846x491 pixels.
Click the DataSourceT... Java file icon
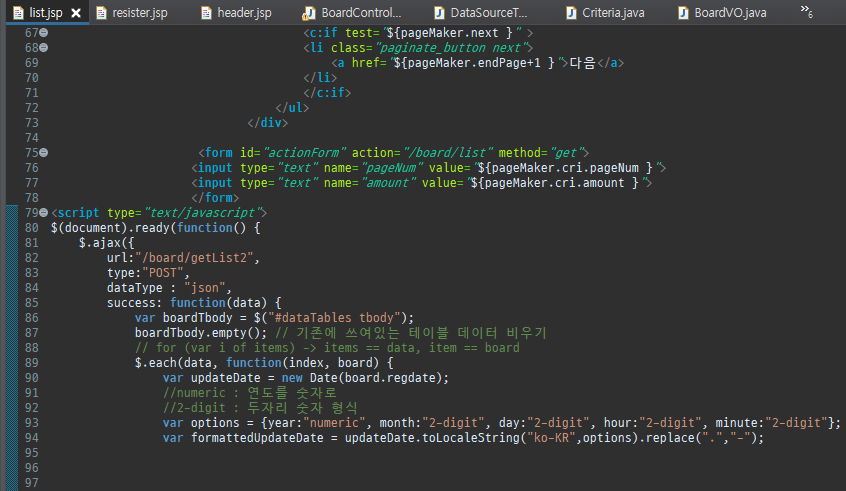pos(439,12)
